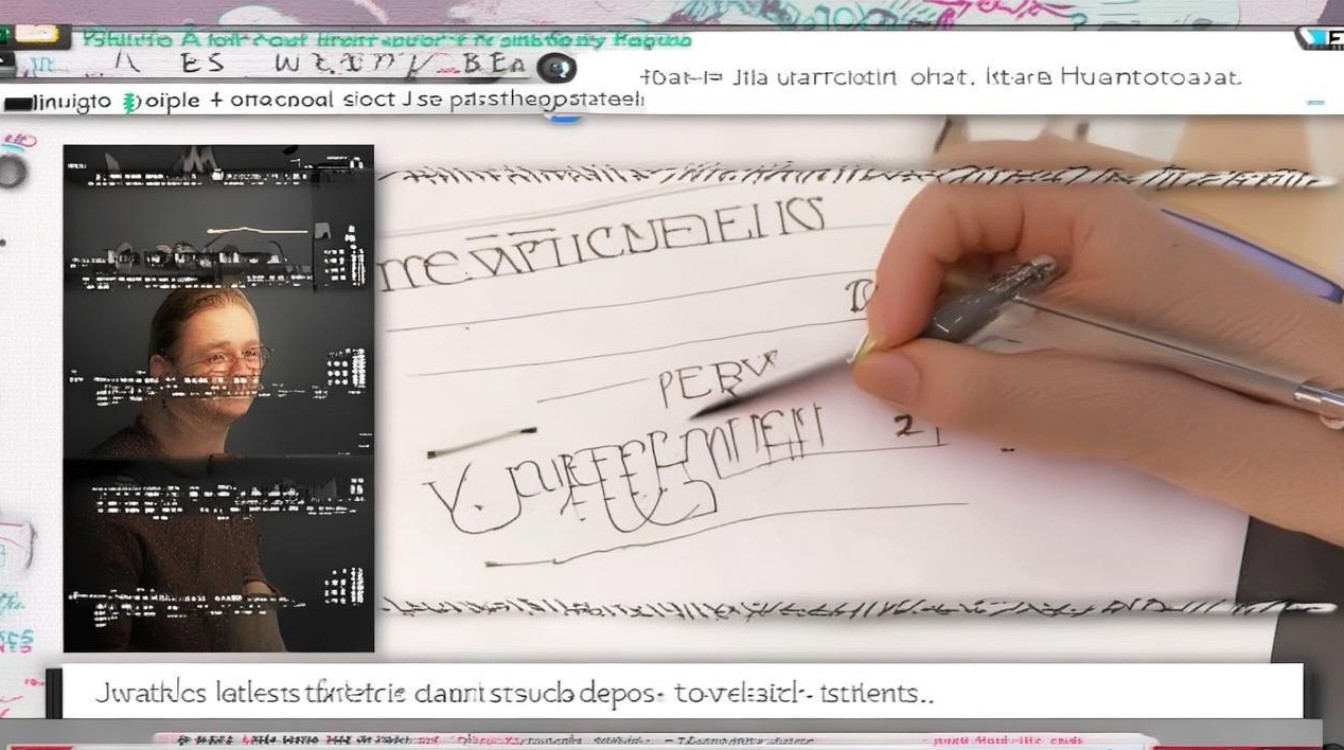This screenshot has width=1344, height=750.
Task: Click the gray circular knob on left edge
Action: (x=11, y=171)
